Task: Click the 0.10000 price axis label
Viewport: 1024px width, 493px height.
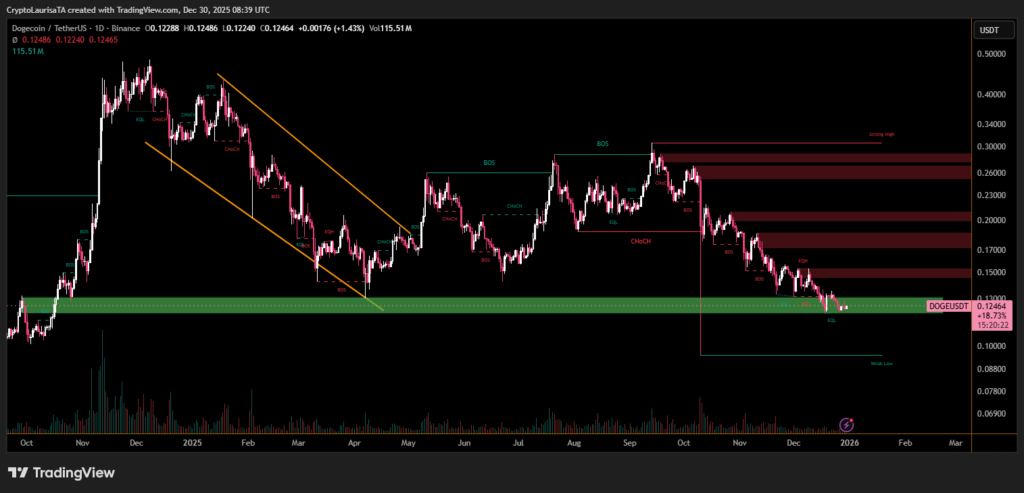Action: (991, 346)
